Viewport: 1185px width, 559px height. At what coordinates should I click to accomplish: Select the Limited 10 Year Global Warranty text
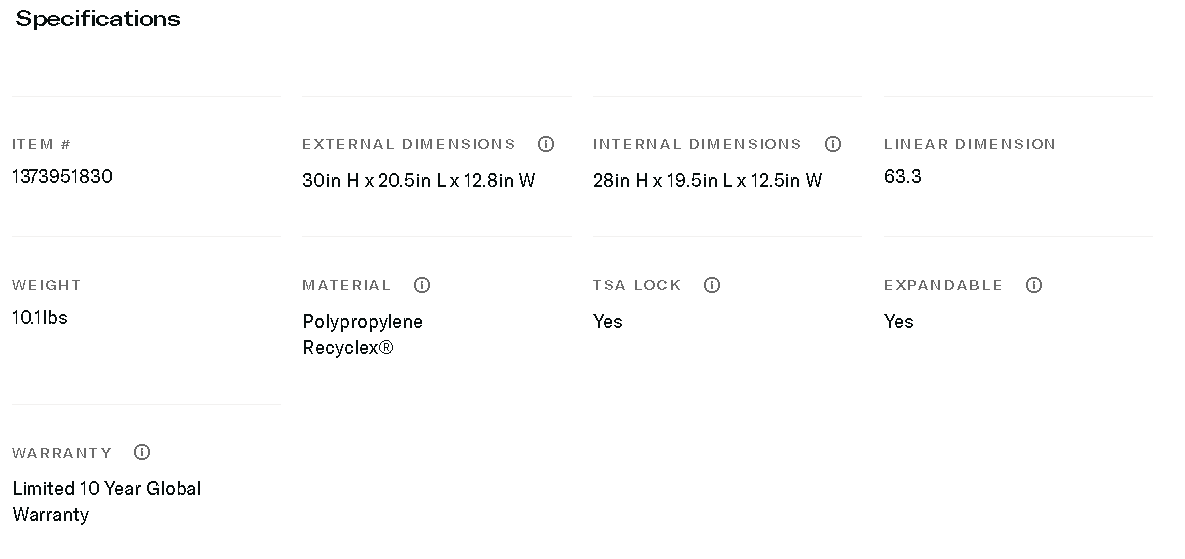coord(106,501)
